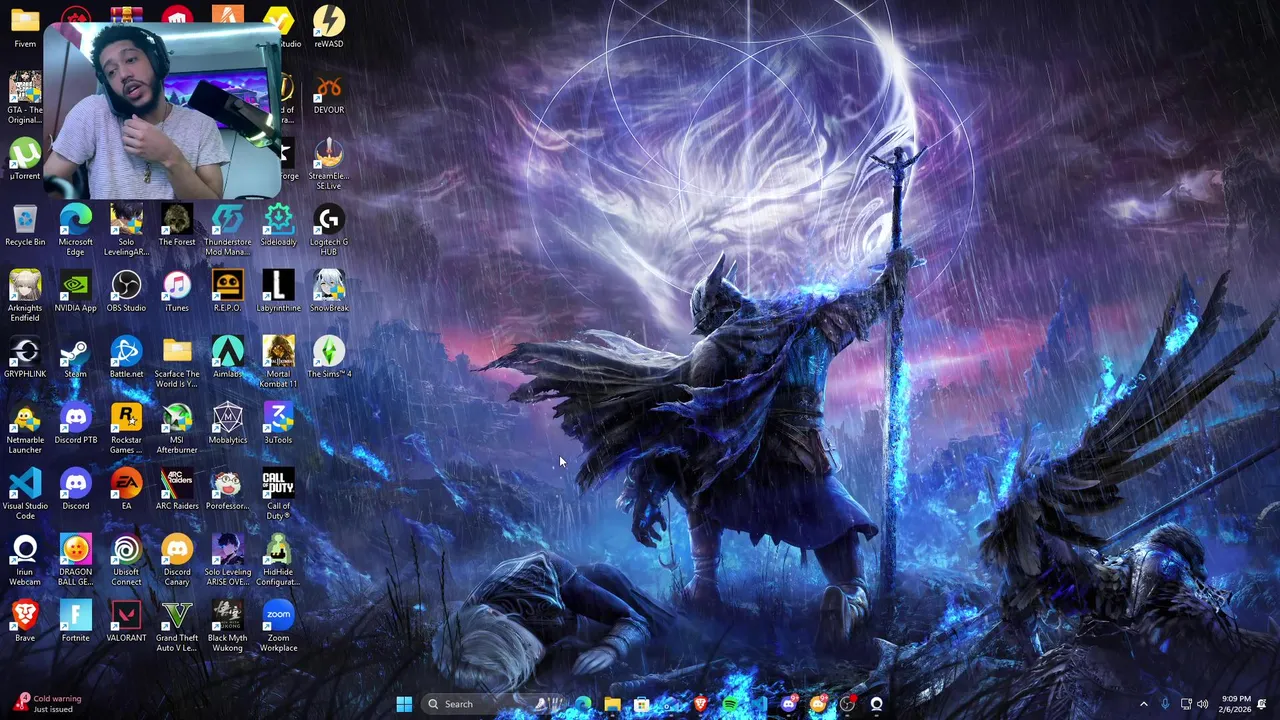This screenshot has width=1280, height=720.
Task: Open Rockstar Games Launcher icon
Action: pyautogui.click(x=126, y=428)
